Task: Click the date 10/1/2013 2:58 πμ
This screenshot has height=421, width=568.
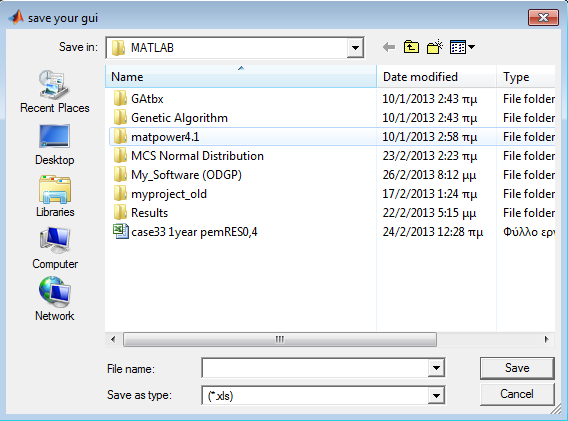Action: 430,137
